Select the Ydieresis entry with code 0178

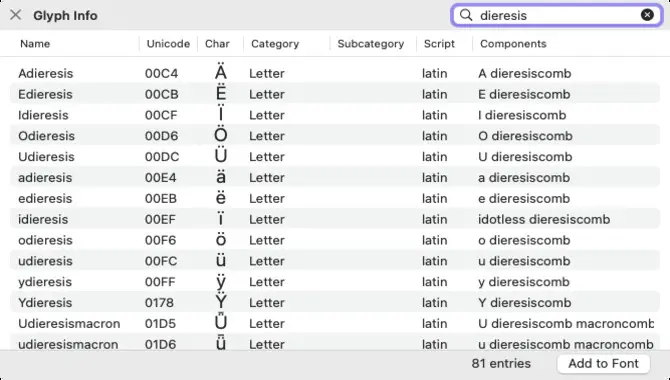(x=335, y=303)
